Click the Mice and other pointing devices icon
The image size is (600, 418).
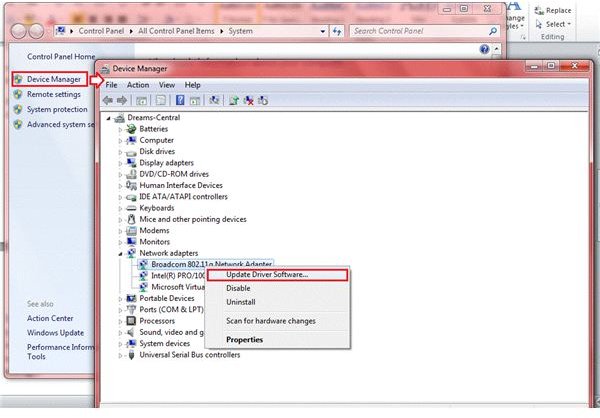click(131, 219)
